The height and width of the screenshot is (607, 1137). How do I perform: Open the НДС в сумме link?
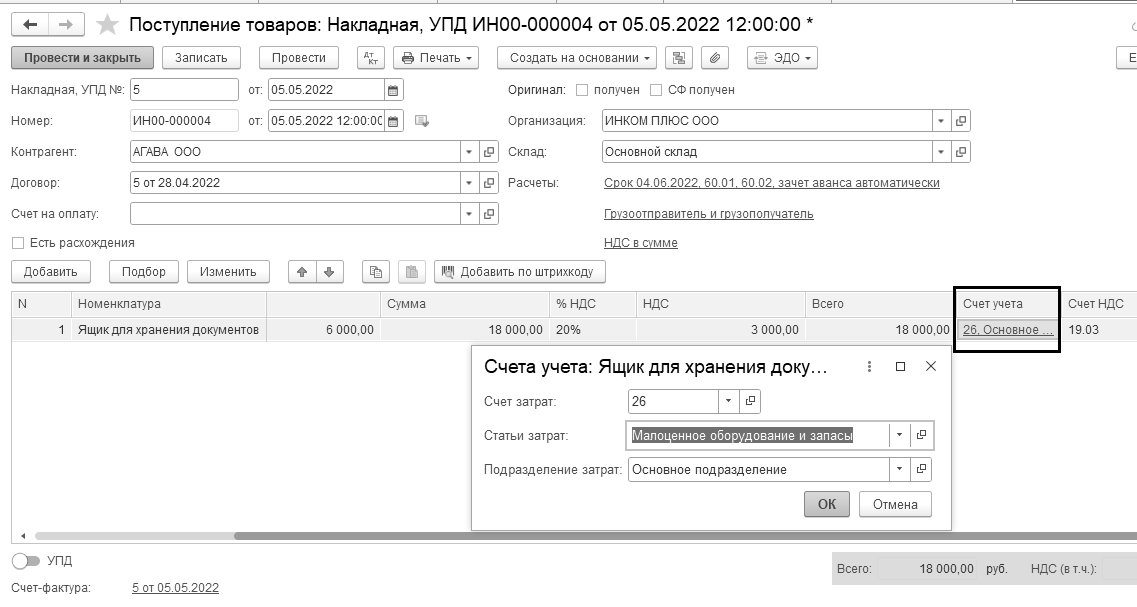641,243
